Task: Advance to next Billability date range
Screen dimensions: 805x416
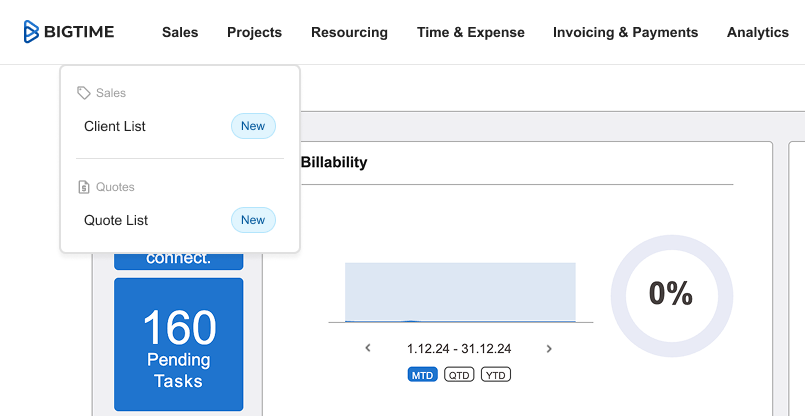Action: (x=549, y=349)
